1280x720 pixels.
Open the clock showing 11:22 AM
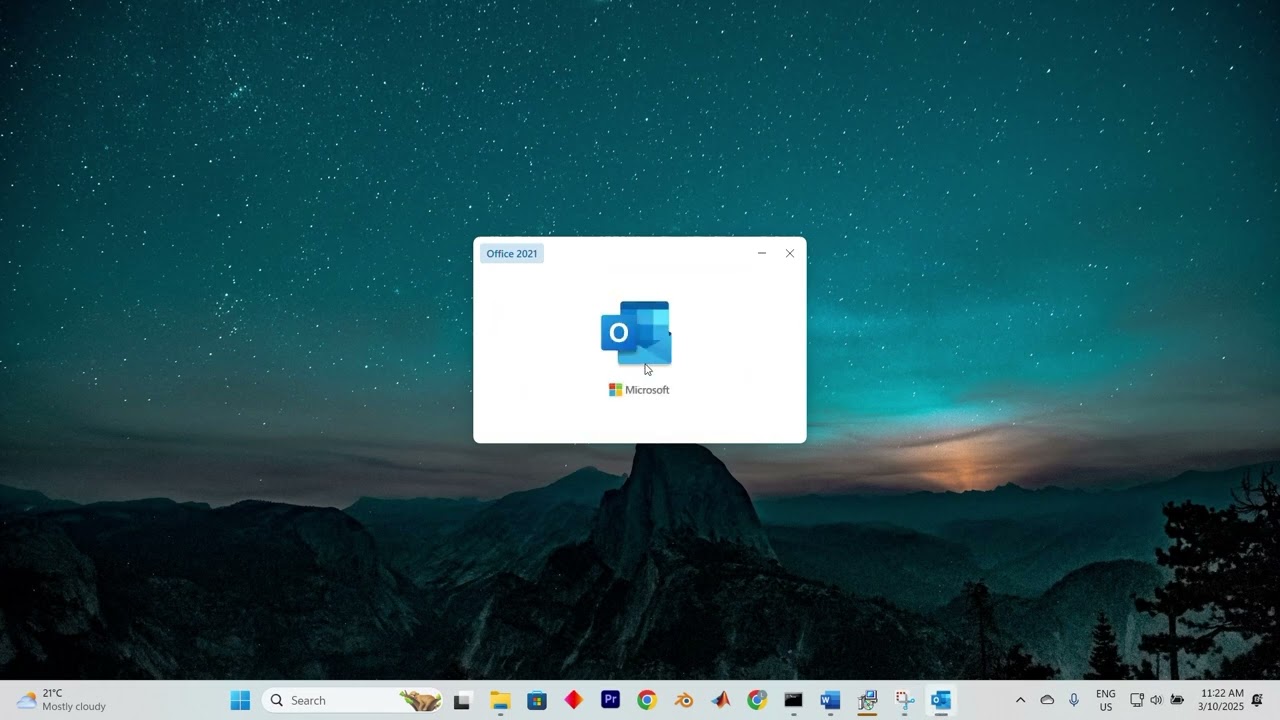[1221, 700]
